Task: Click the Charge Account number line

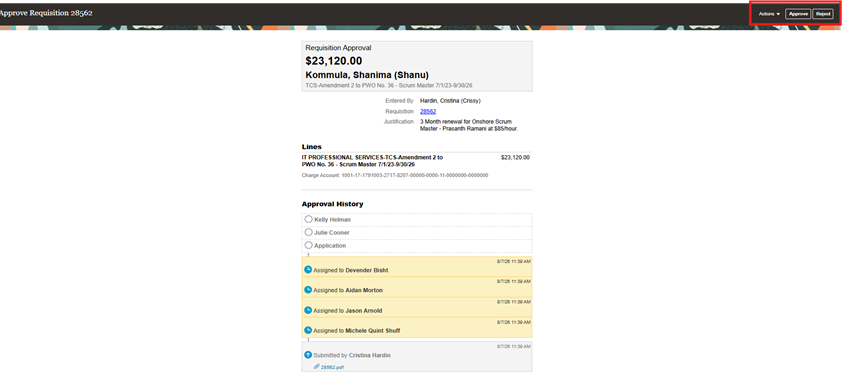Action: 395,175
